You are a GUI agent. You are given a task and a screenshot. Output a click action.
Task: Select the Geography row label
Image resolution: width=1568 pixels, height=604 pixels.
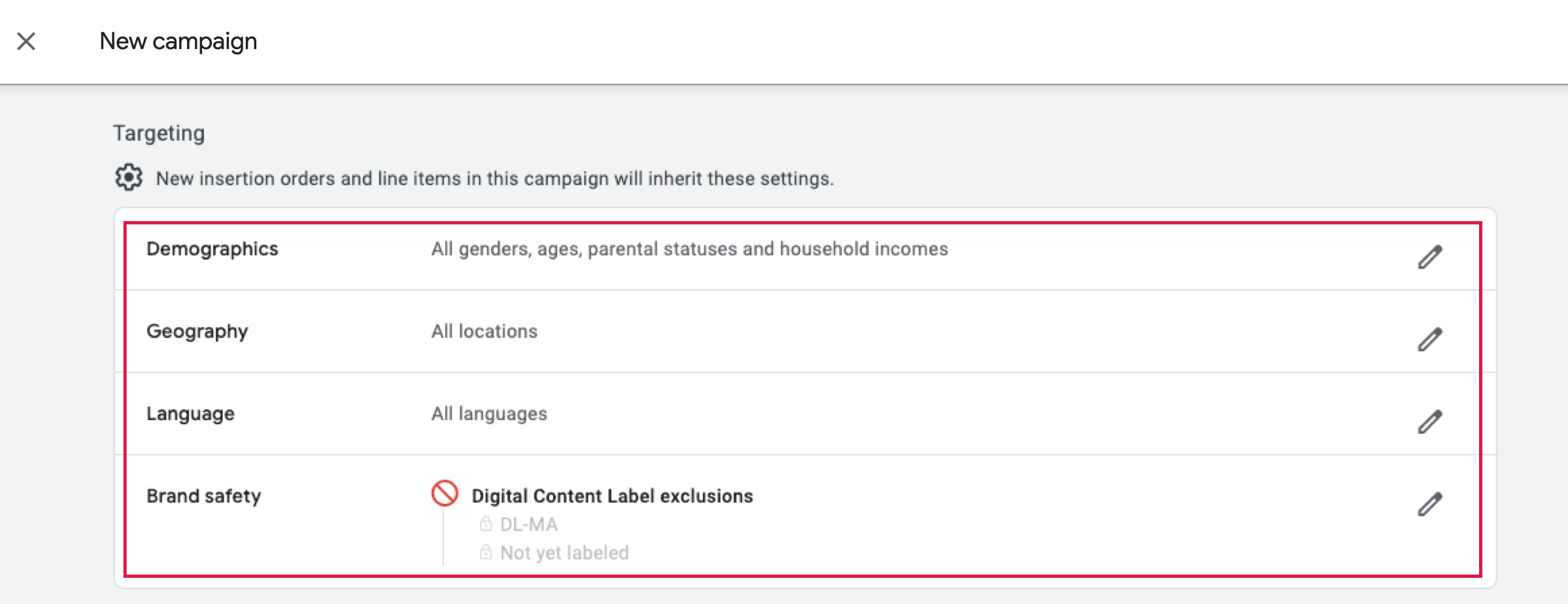click(x=197, y=331)
